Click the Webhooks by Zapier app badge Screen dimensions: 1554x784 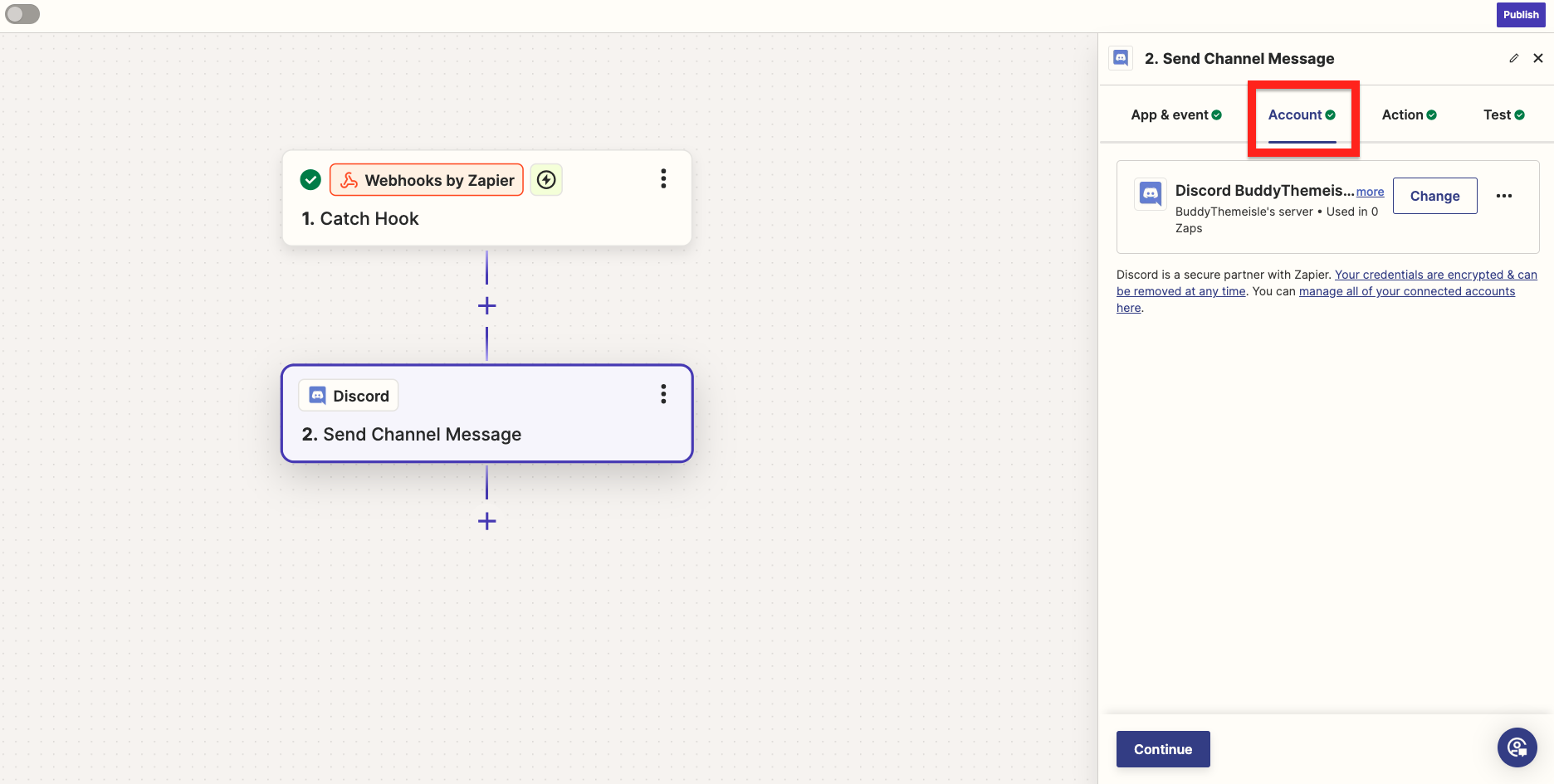427,180
